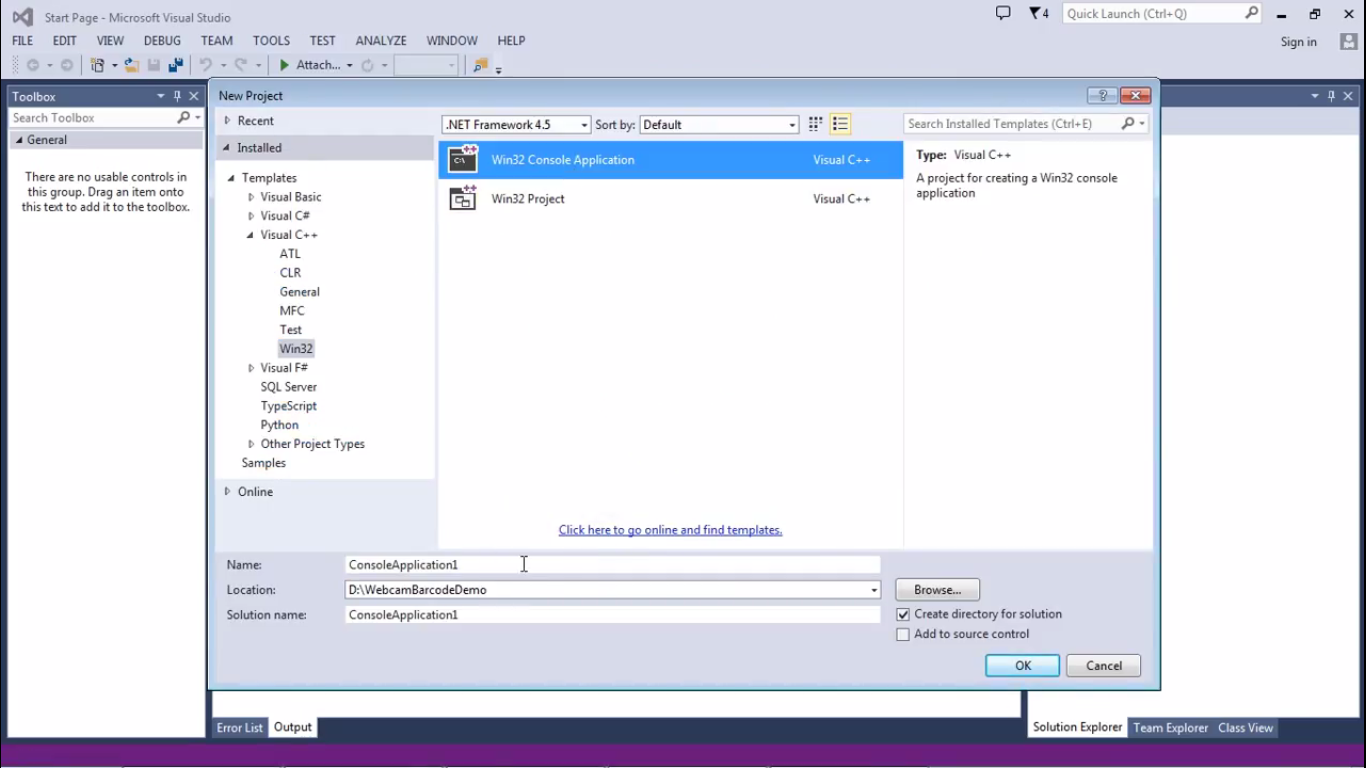Click the Win32 Project template icon
Image resolution: width=1366 pixels, height=768 pixels.
point(463,198)
